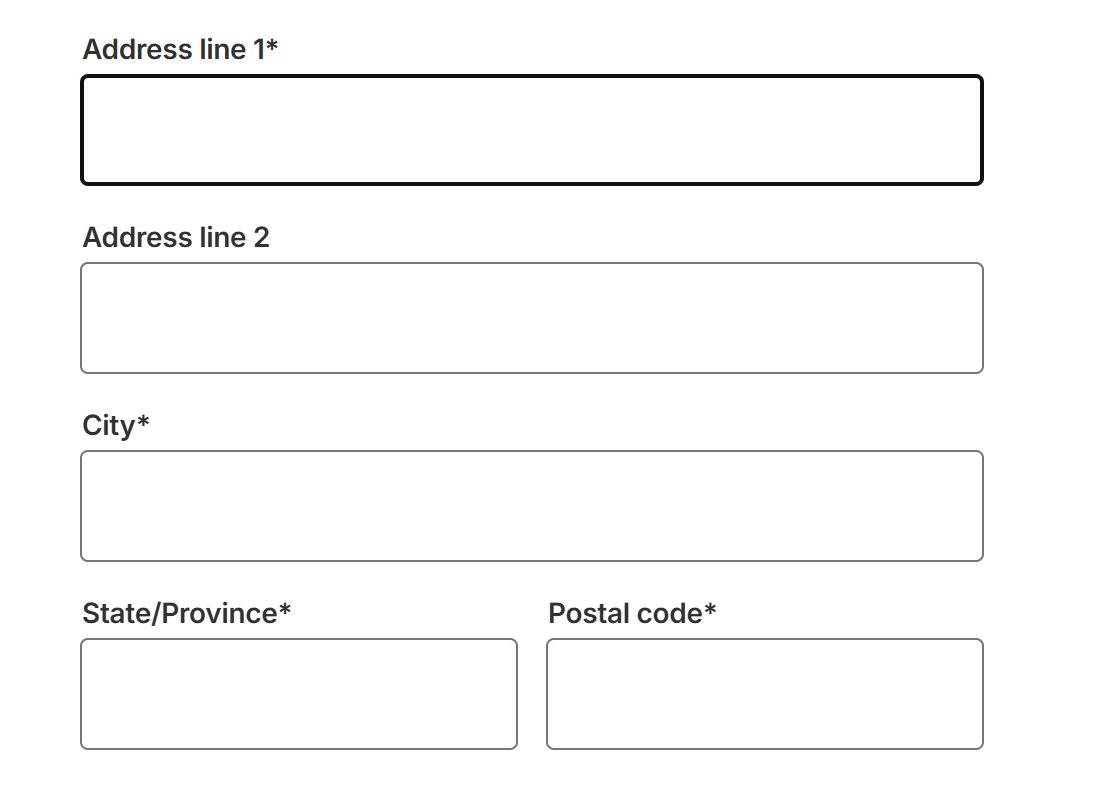The image size is (1111, 792).
Task: Click the "Address line 1" label text
Action: tap(173, 49)
